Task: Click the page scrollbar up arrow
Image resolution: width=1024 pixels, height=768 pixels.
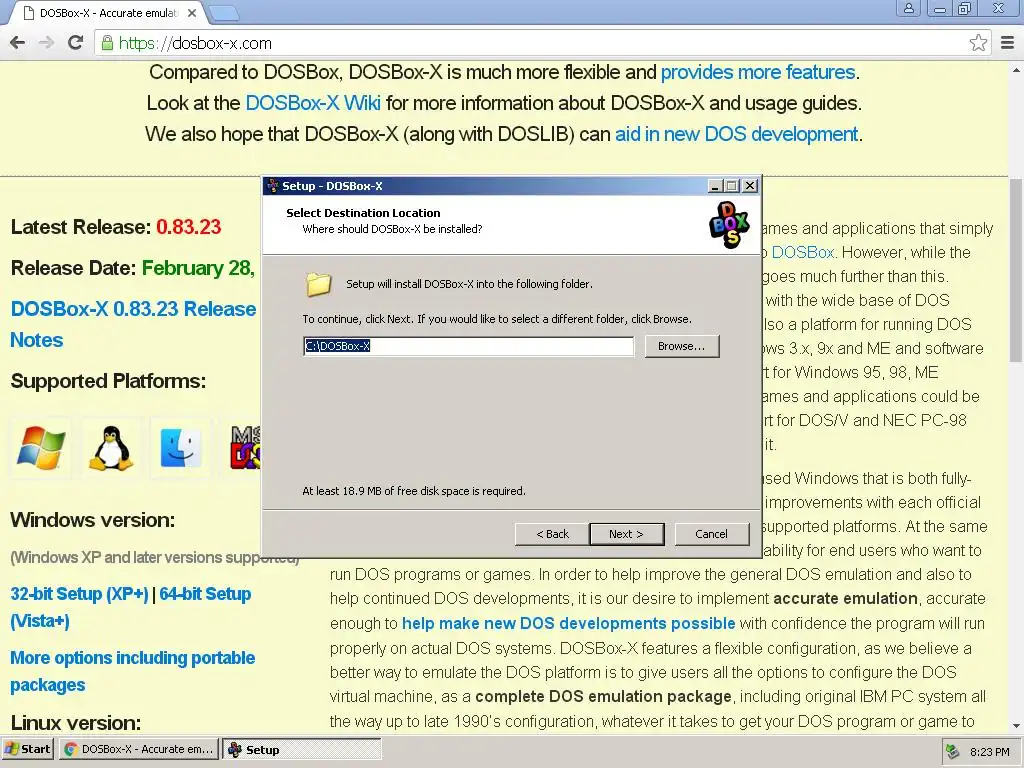Action: point(1016,69)
